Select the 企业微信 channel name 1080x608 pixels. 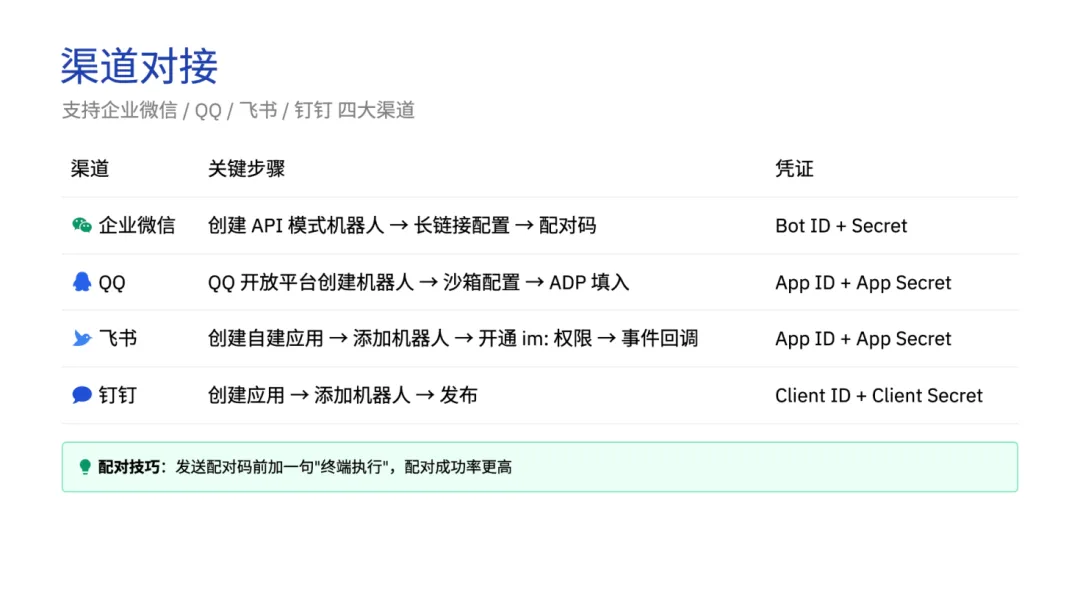point(137,225)
